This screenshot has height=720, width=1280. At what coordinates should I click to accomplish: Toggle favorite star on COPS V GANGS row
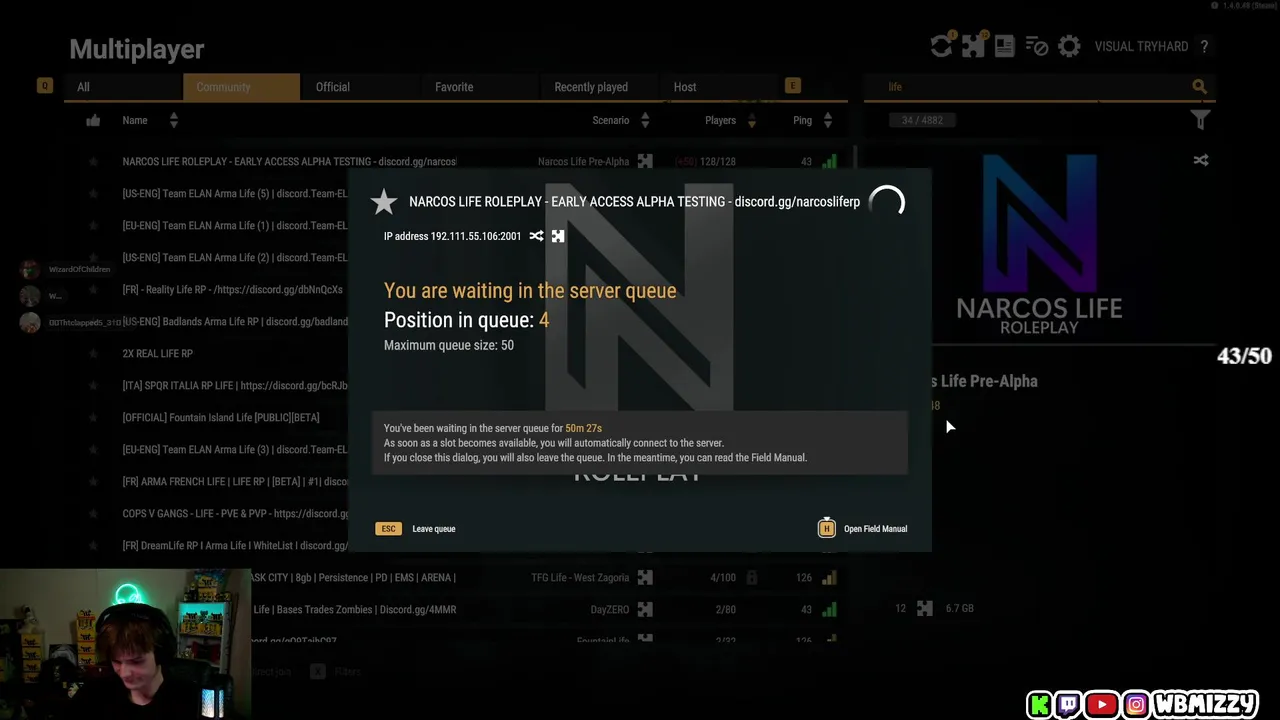93,513
